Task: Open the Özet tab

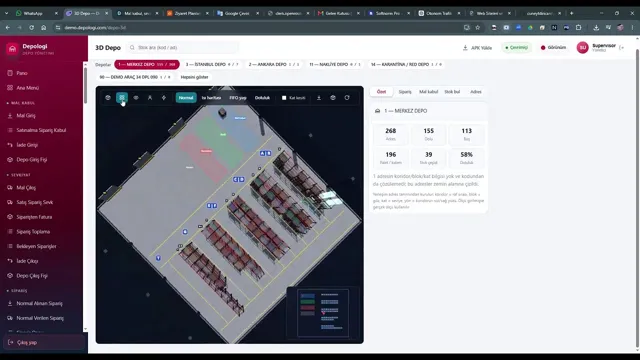Action: [381, 92]
